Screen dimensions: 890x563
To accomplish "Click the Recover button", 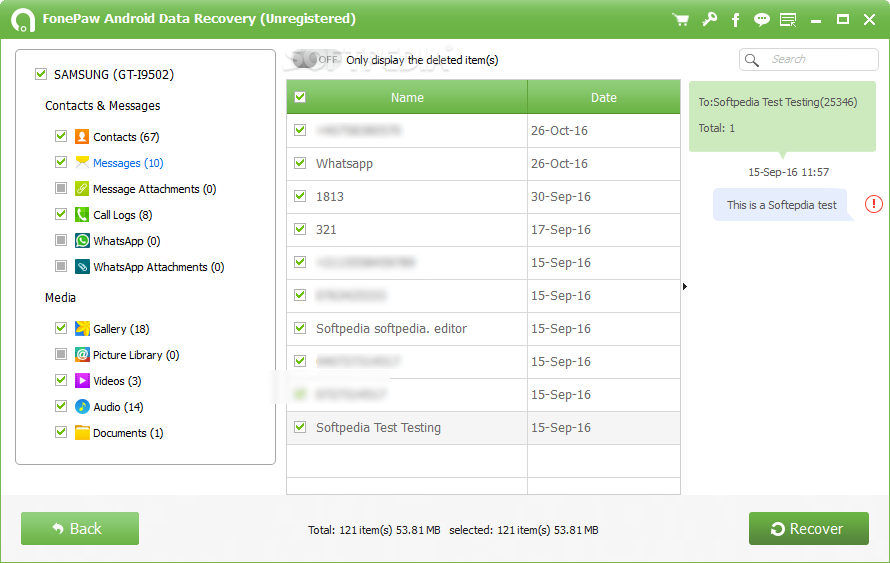I will (808, 528).
